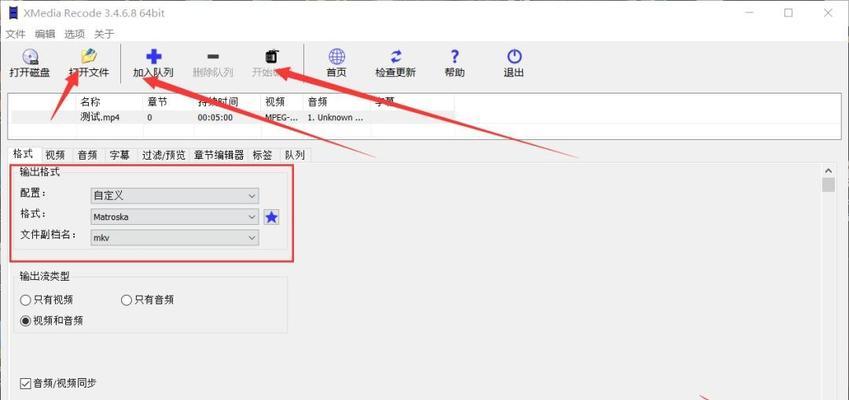Add job with 加入队列 plus icon
The image size is (849, 400).
coord(154,56)
